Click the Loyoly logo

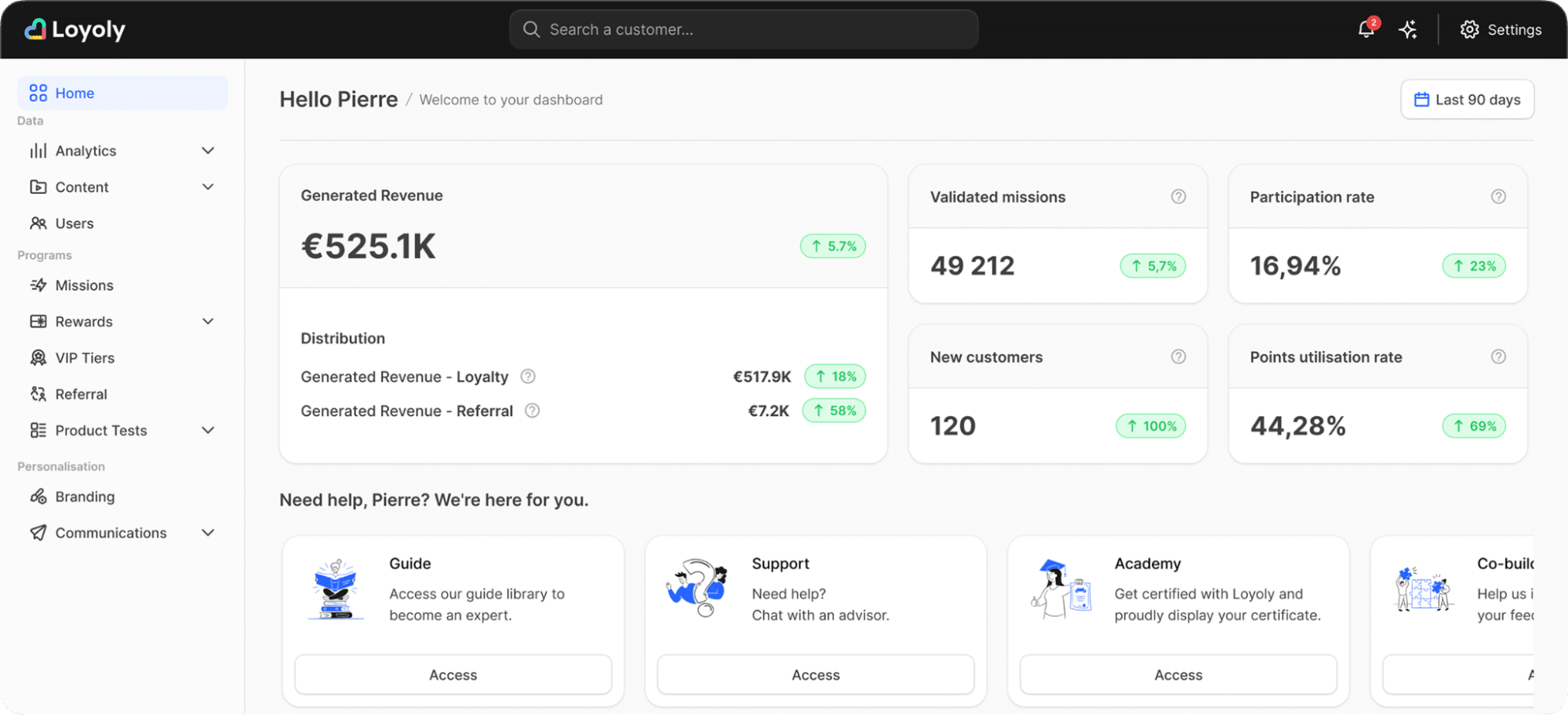[75, 30]
